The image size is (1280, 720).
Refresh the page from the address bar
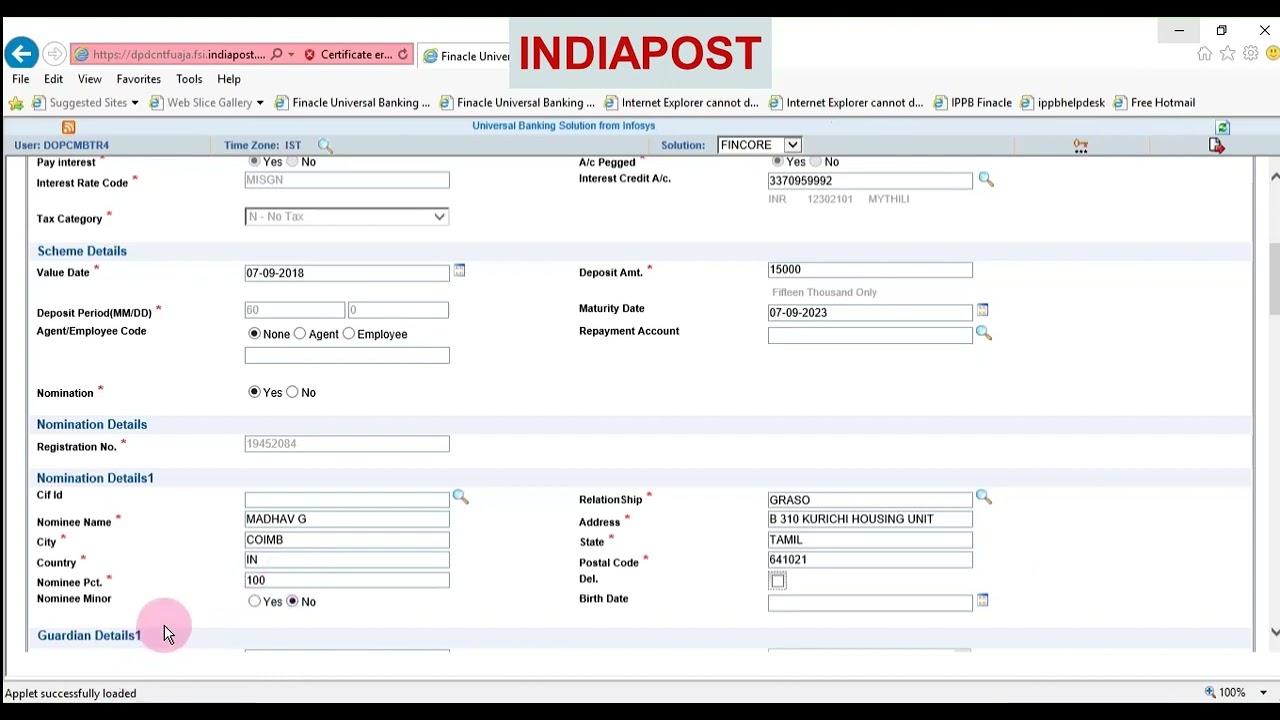tap(403, 55)
